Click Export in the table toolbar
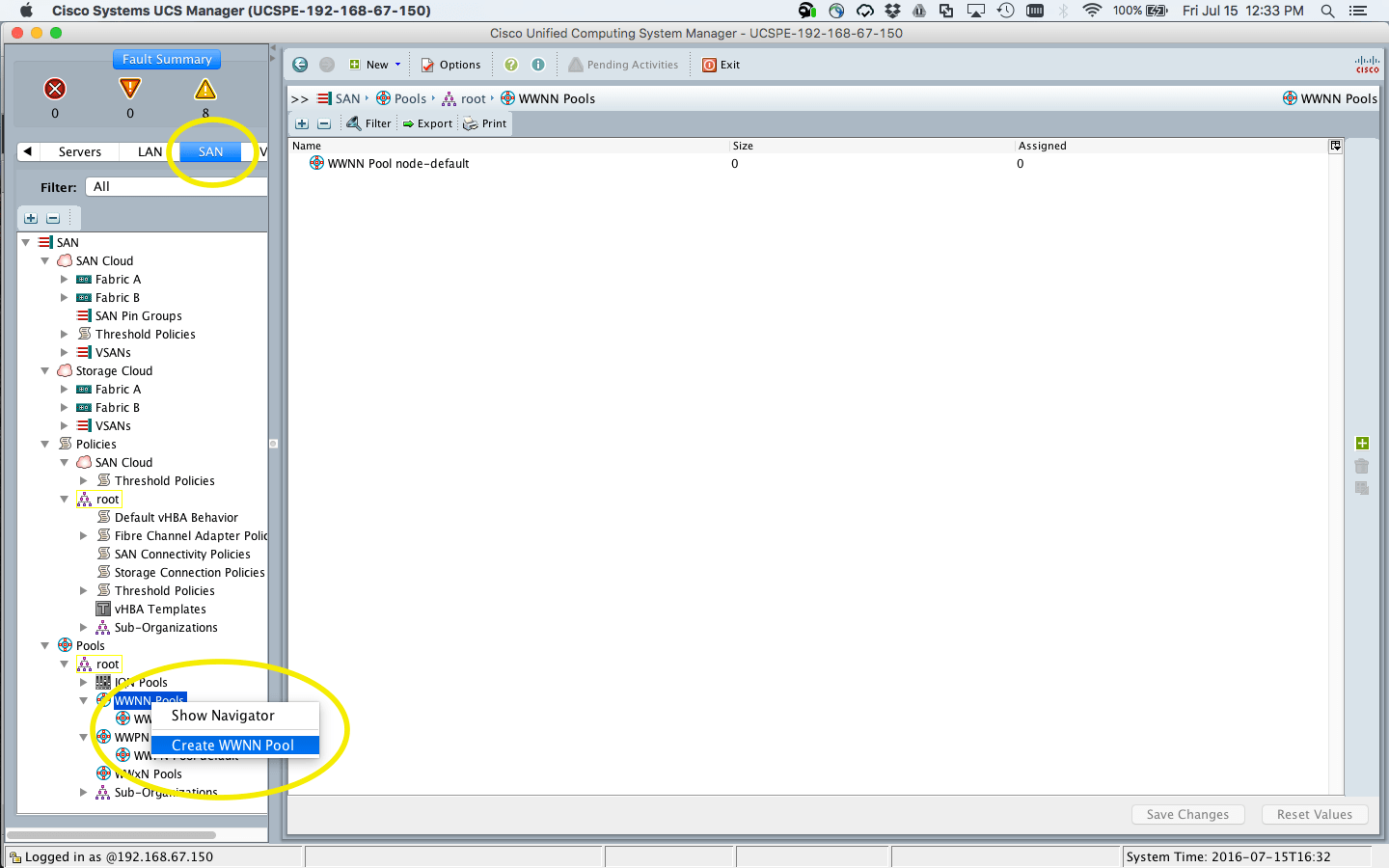 click(x=427, y=123)
